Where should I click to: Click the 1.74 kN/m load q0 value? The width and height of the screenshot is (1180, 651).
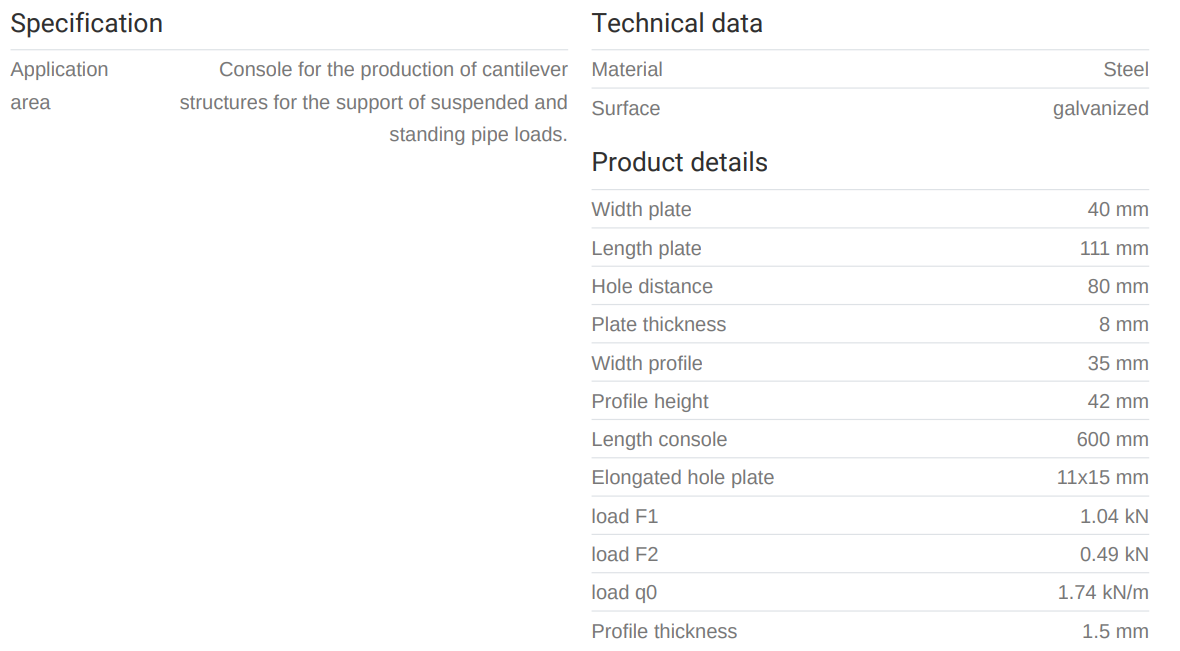1103,593
